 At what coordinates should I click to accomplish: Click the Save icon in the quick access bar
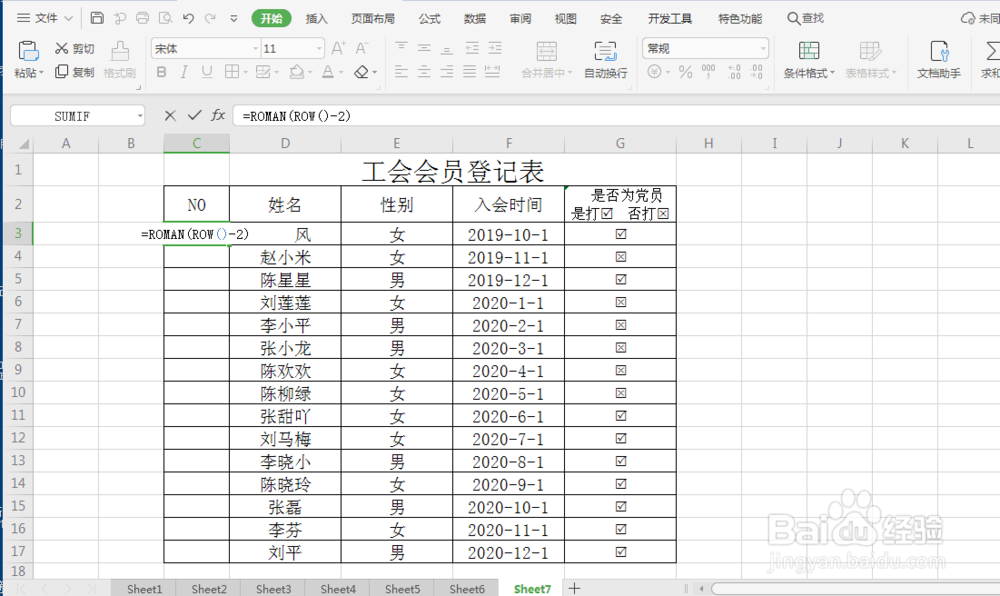[x=97, y=18]
